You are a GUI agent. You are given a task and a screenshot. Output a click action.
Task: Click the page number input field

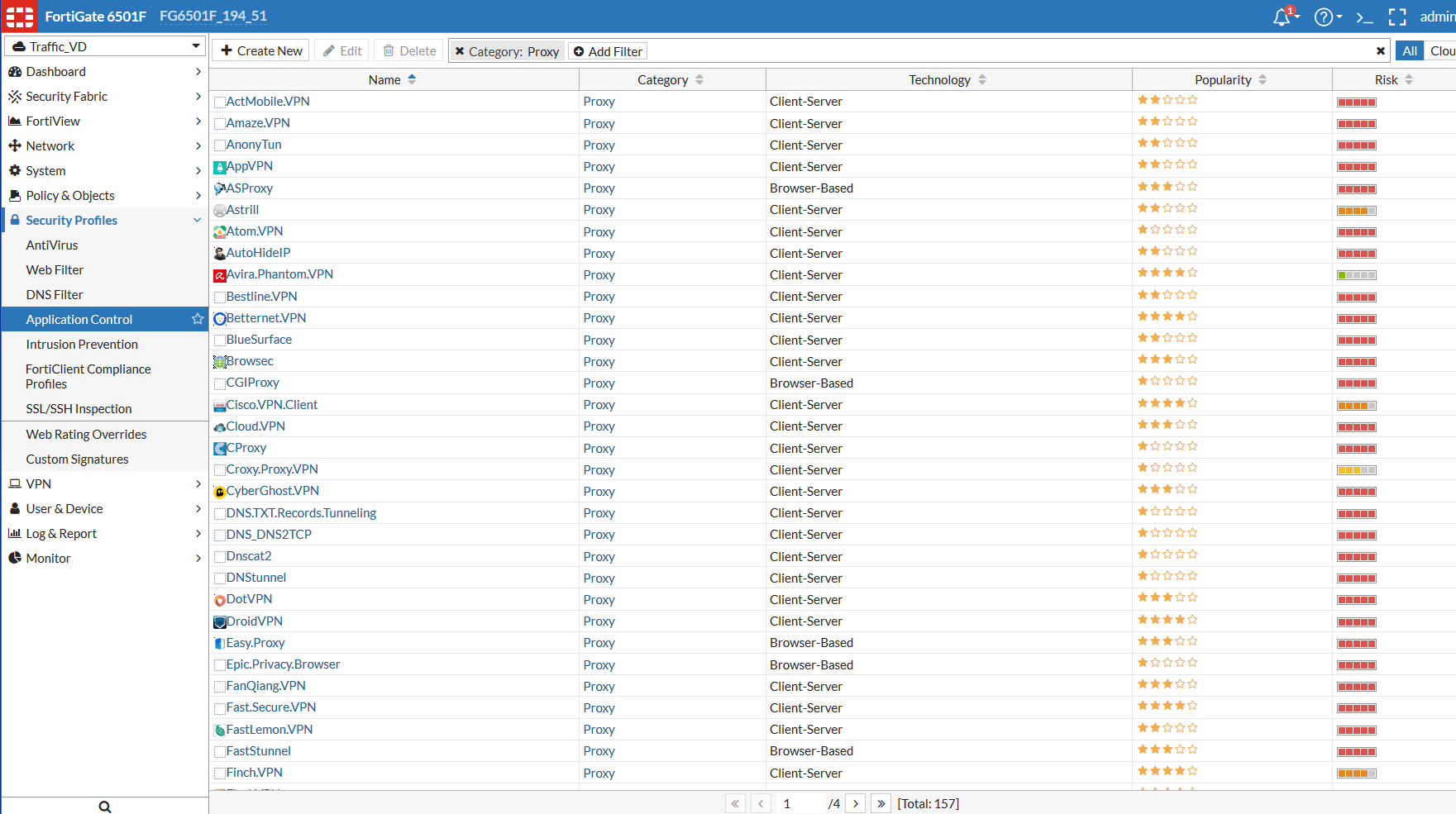click(x=800, y=803)
